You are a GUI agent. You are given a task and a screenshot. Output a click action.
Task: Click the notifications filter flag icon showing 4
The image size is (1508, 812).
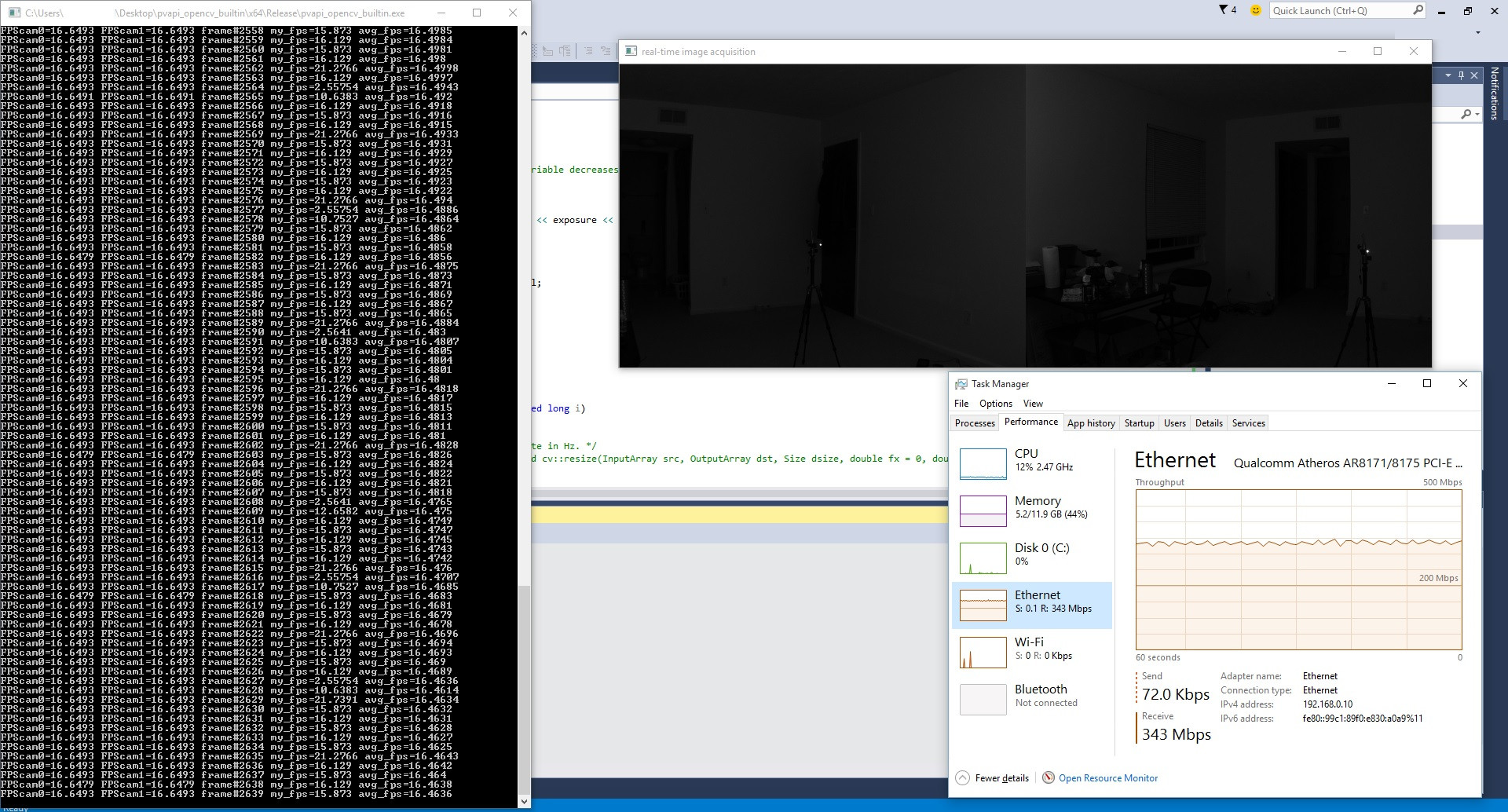pyautogui.click(x=1222, y=9)
